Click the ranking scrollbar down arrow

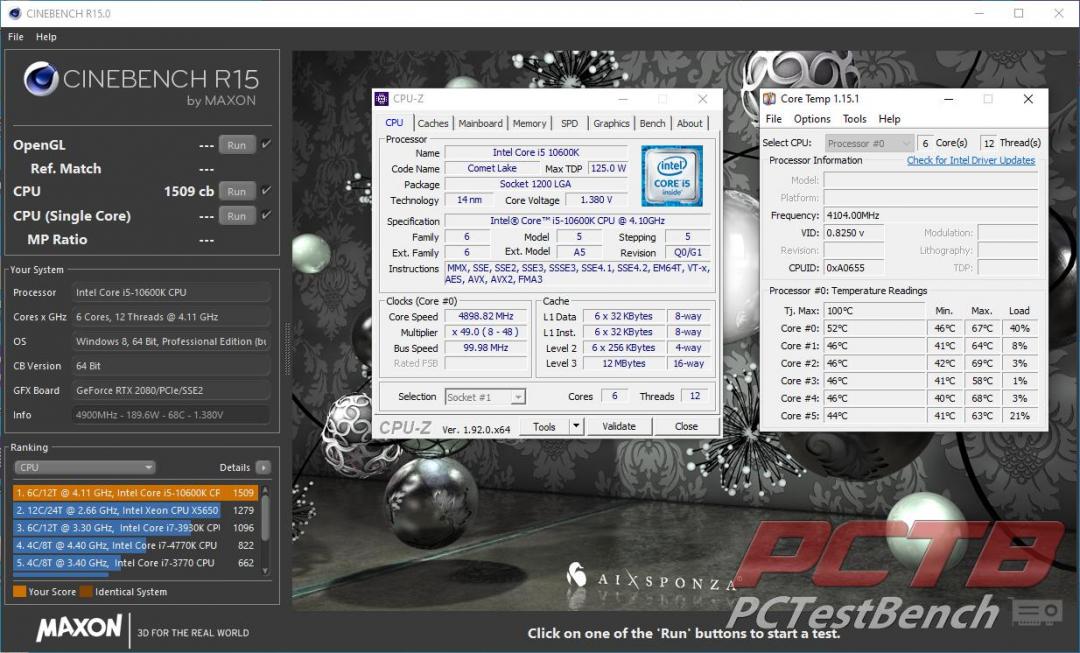click(265, 570)
